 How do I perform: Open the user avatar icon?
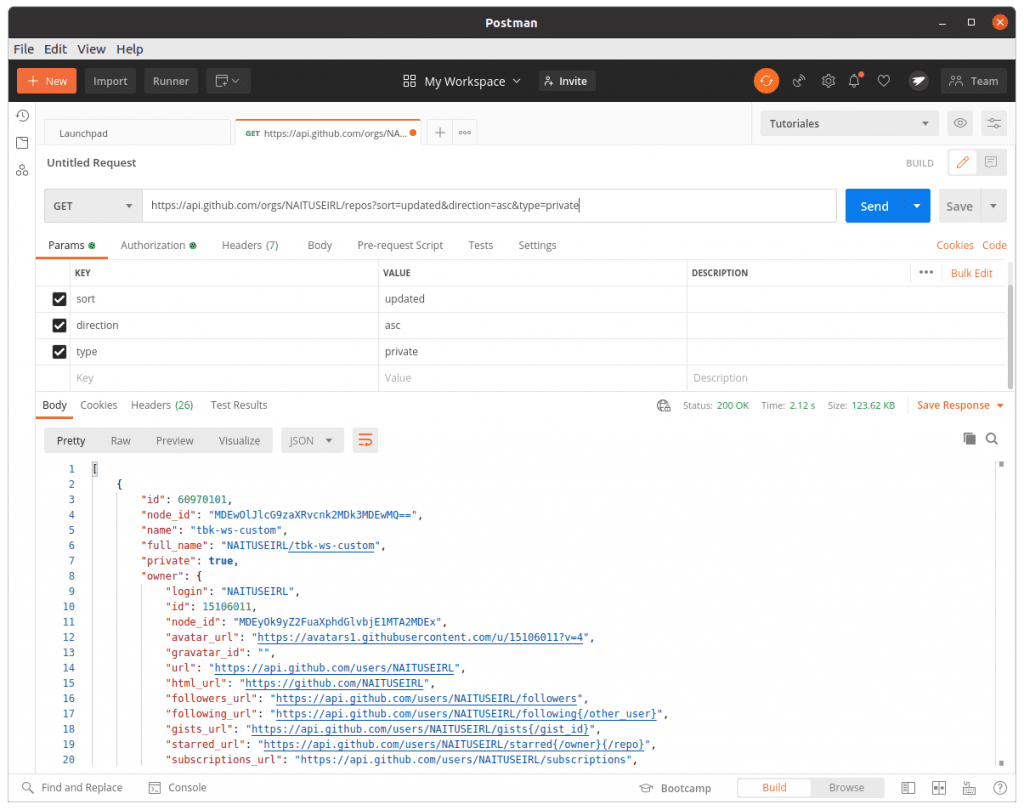918,81
